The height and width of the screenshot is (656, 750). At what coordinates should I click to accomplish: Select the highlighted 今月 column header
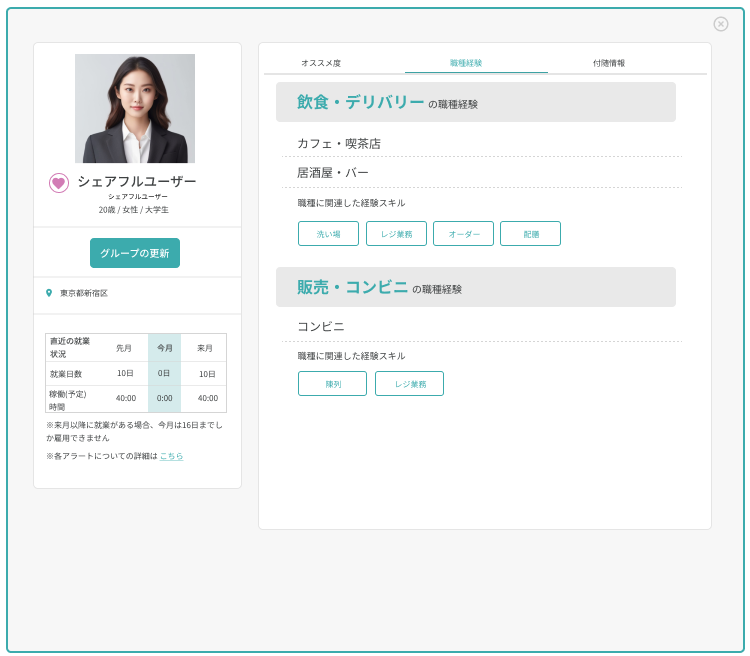click(x=165, y=347)
